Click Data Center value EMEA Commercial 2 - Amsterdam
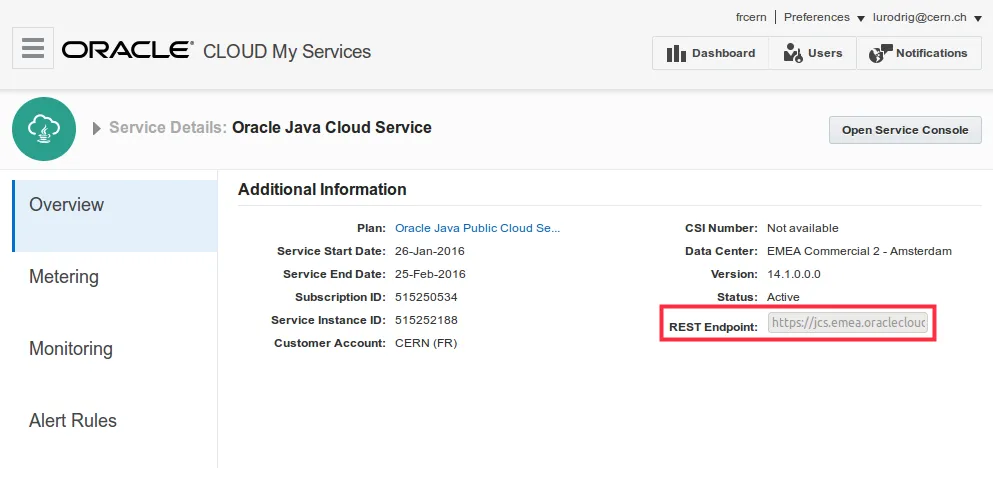 coord(859,251)
